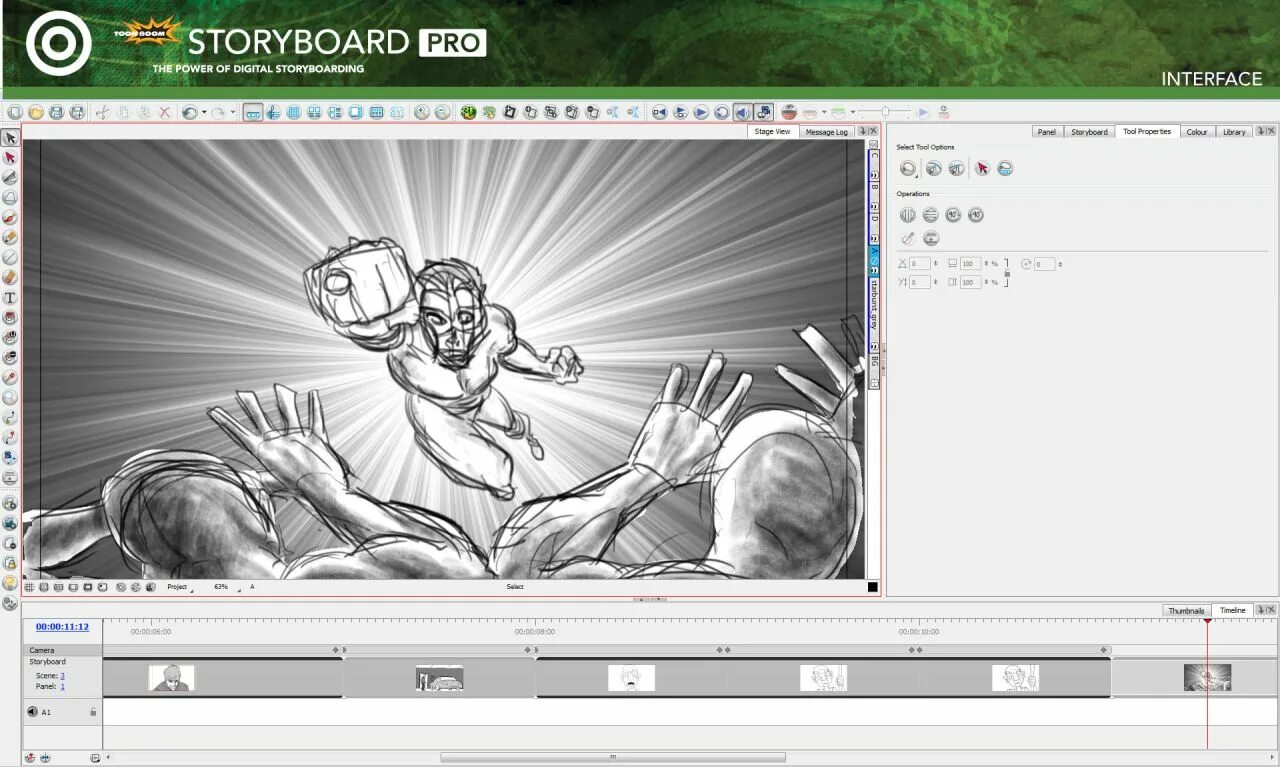The image size is (1280, 767).
Task: Select the Timeline tab
Action: 1232,610
